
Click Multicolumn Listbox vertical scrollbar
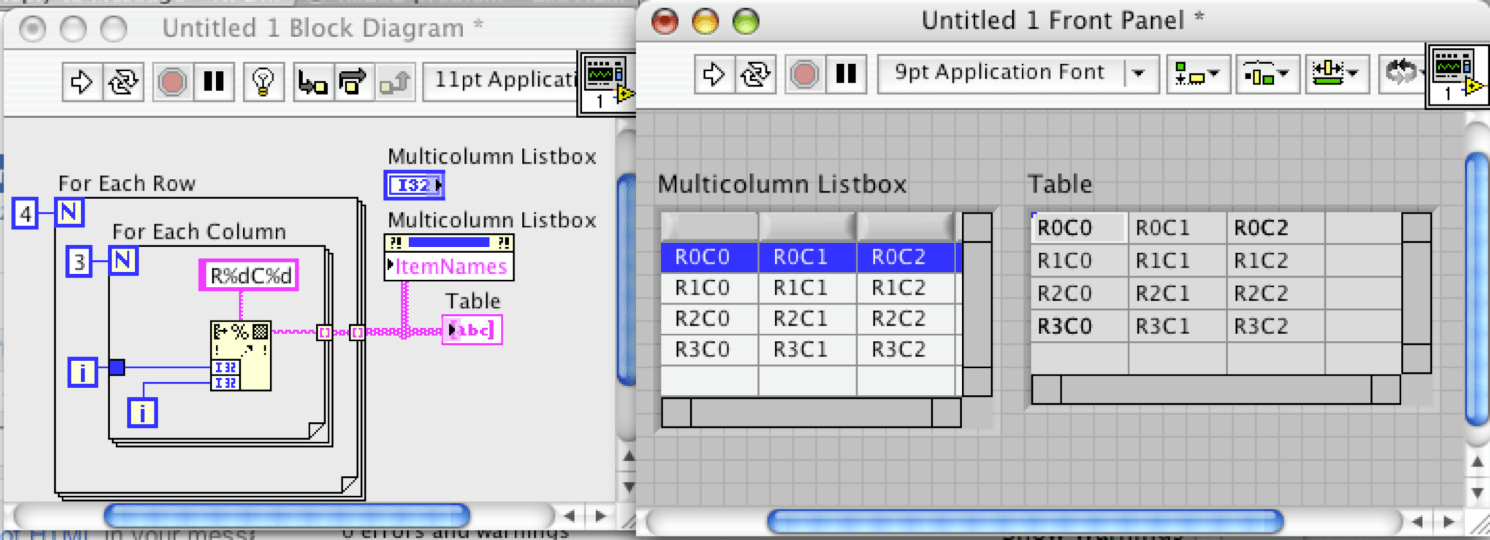coord(976,304)
